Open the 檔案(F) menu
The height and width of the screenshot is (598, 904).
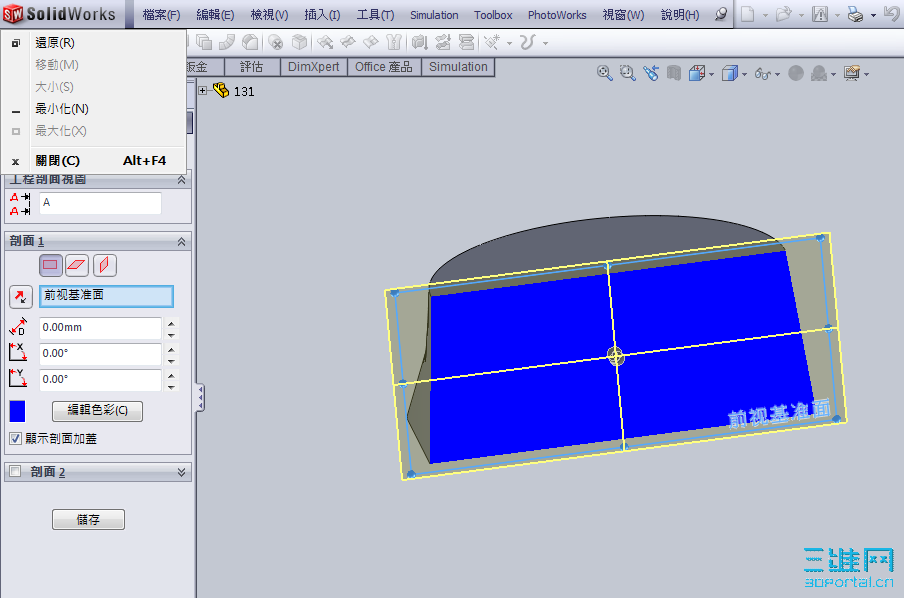coord(161,15)
